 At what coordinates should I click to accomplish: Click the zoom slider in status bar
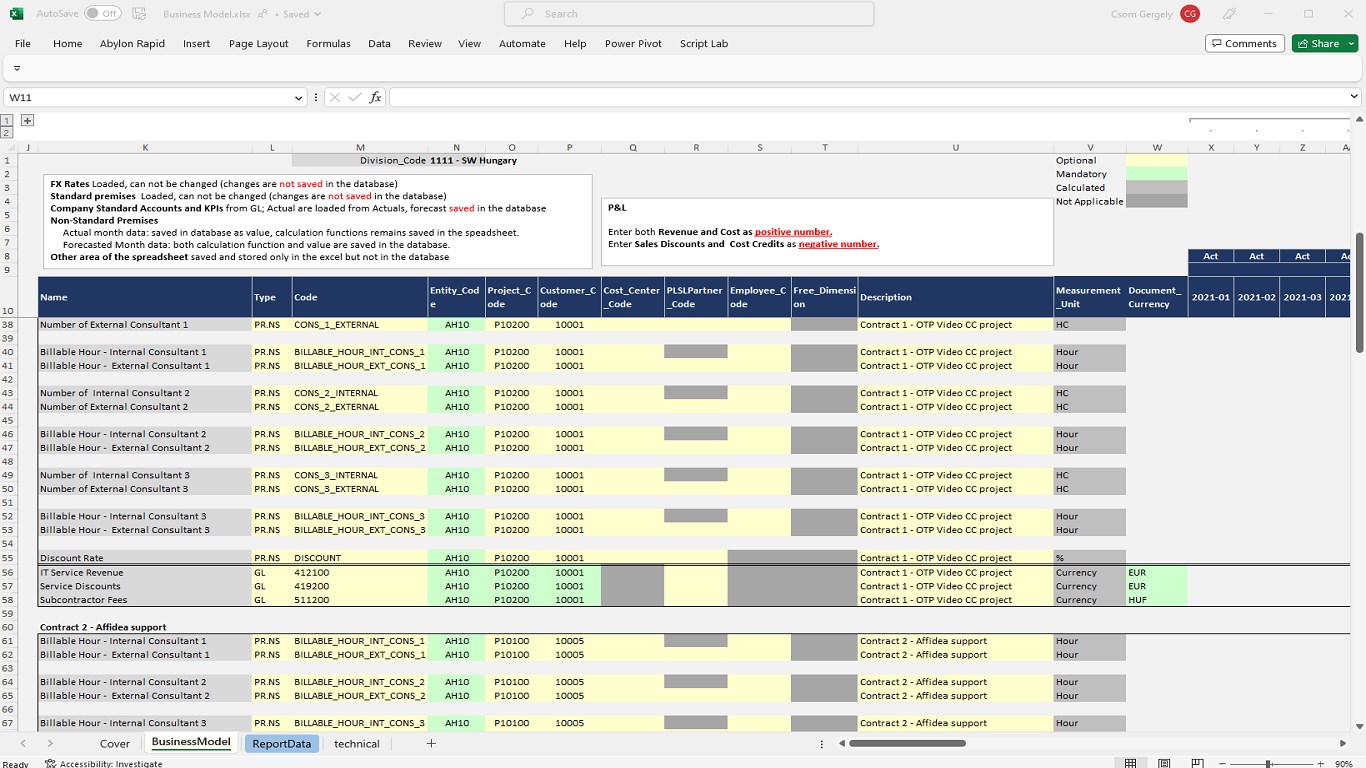tap(1268, 763)
